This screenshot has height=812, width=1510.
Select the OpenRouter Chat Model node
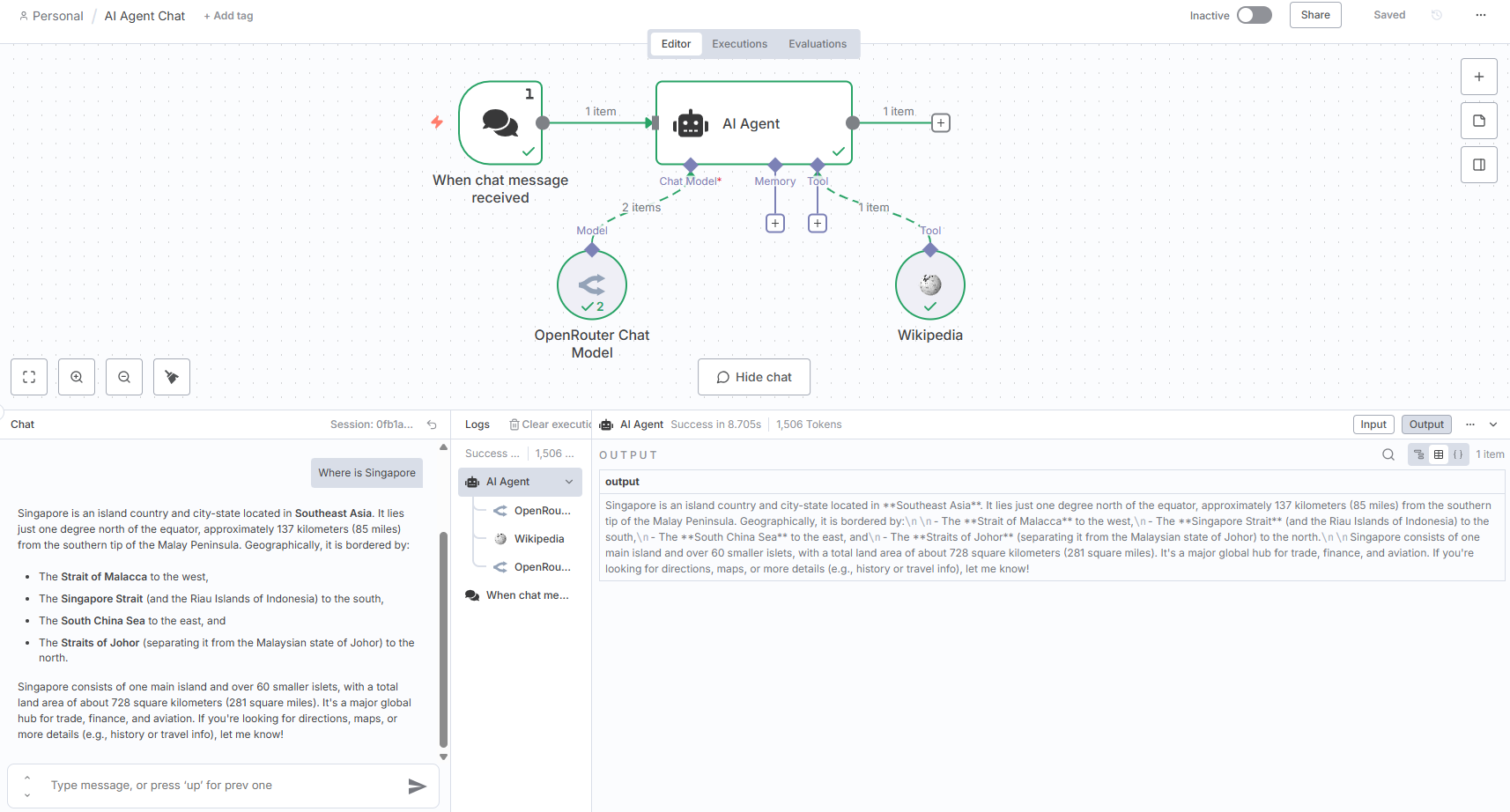coord(592,285)
